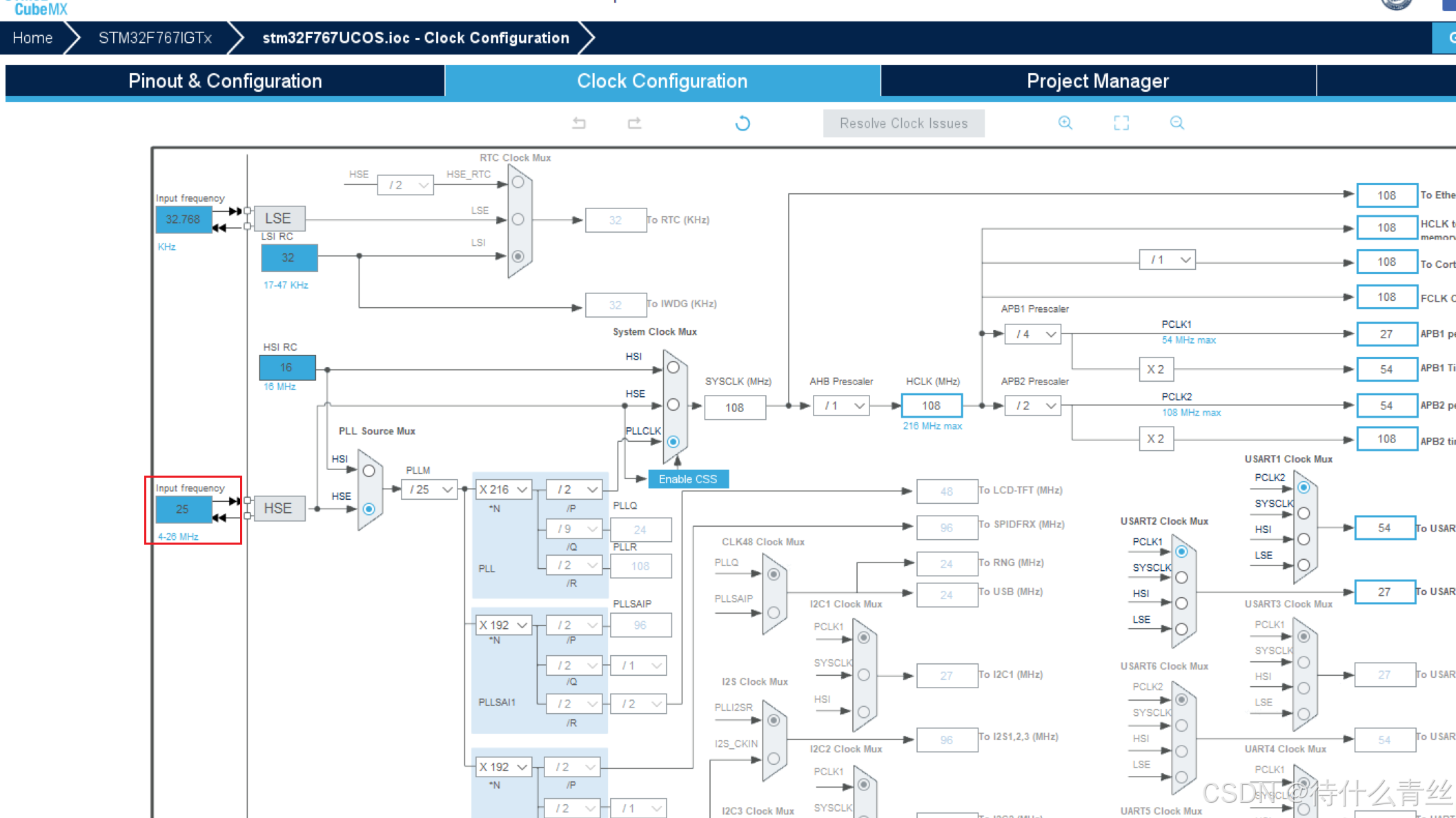Select PCLK2 in USART1 Clock Mux
1456x818 pixels.
click(1303, 487)
